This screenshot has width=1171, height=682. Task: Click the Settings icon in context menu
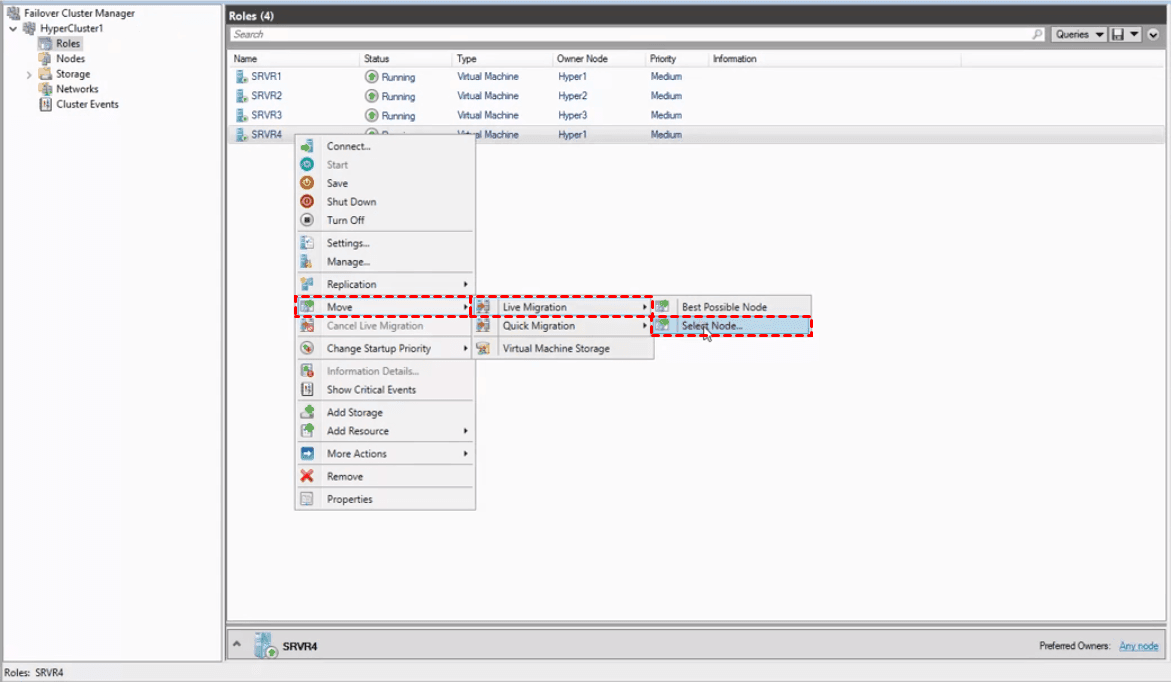coord(307,244)
